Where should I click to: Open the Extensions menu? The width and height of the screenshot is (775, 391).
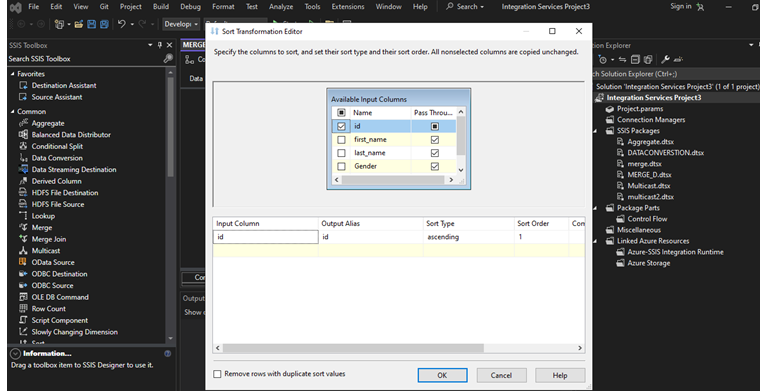tap(348, 6)
